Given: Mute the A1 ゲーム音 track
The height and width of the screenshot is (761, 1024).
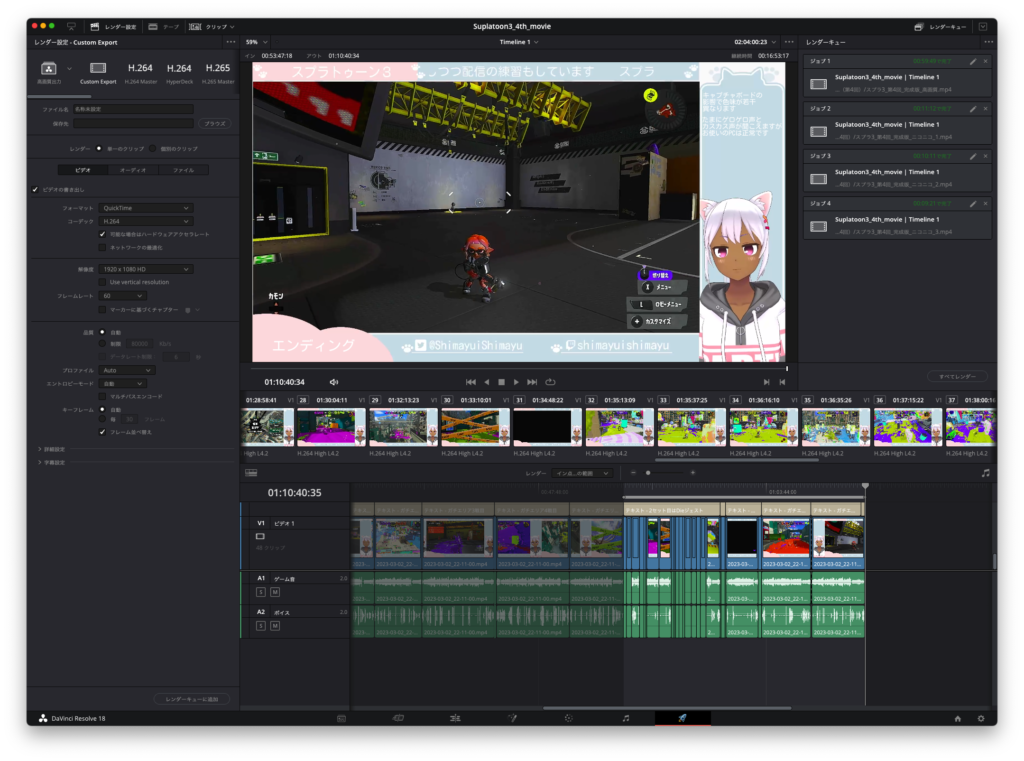Looking at the screenshot, I should point(275,592).
